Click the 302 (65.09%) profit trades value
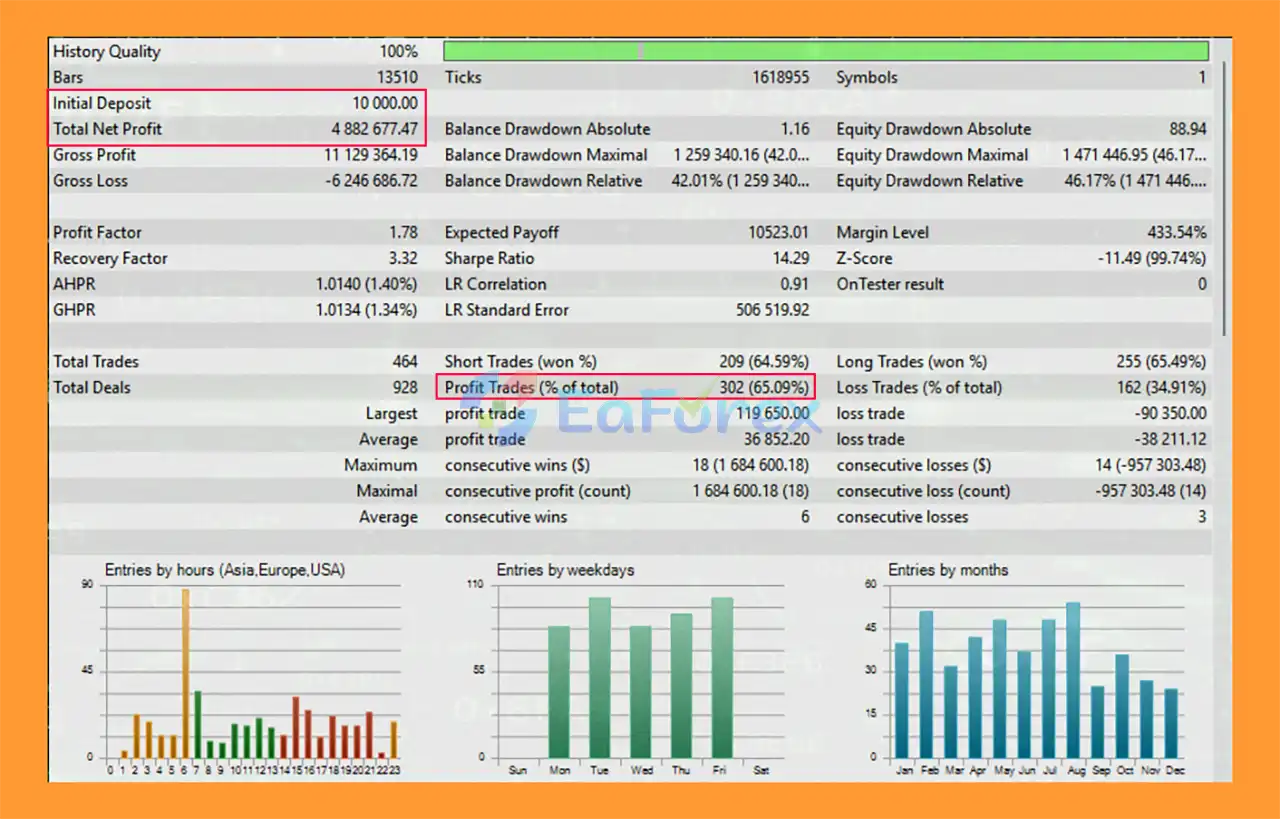Image resolution: width=1280 pixels, height=819 pixels. pyautogui.click(x=764, y=387)
